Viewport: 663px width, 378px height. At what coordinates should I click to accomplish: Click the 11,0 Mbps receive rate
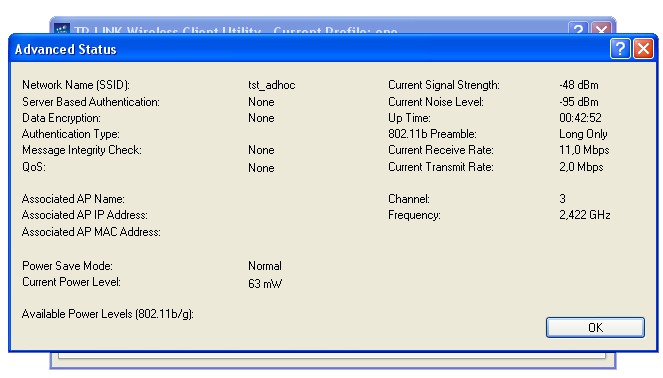tap(584, 150)
